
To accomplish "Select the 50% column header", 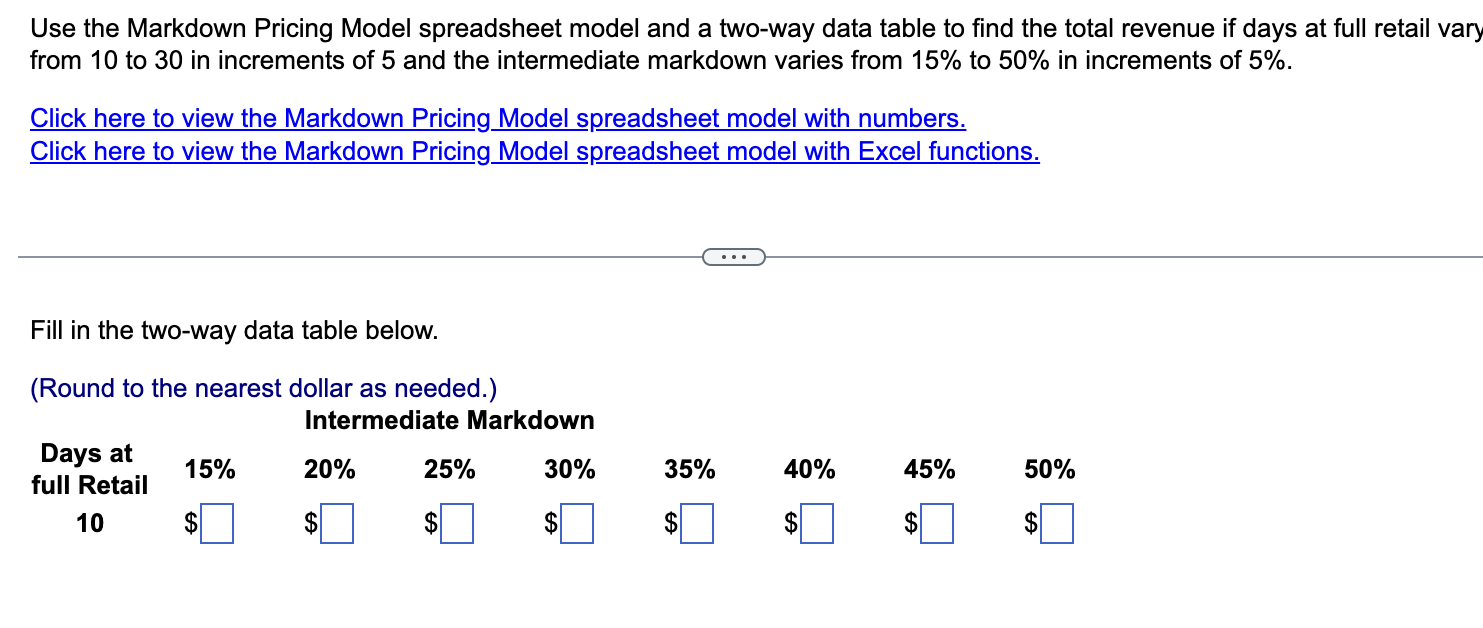I will click(1049, 468).
